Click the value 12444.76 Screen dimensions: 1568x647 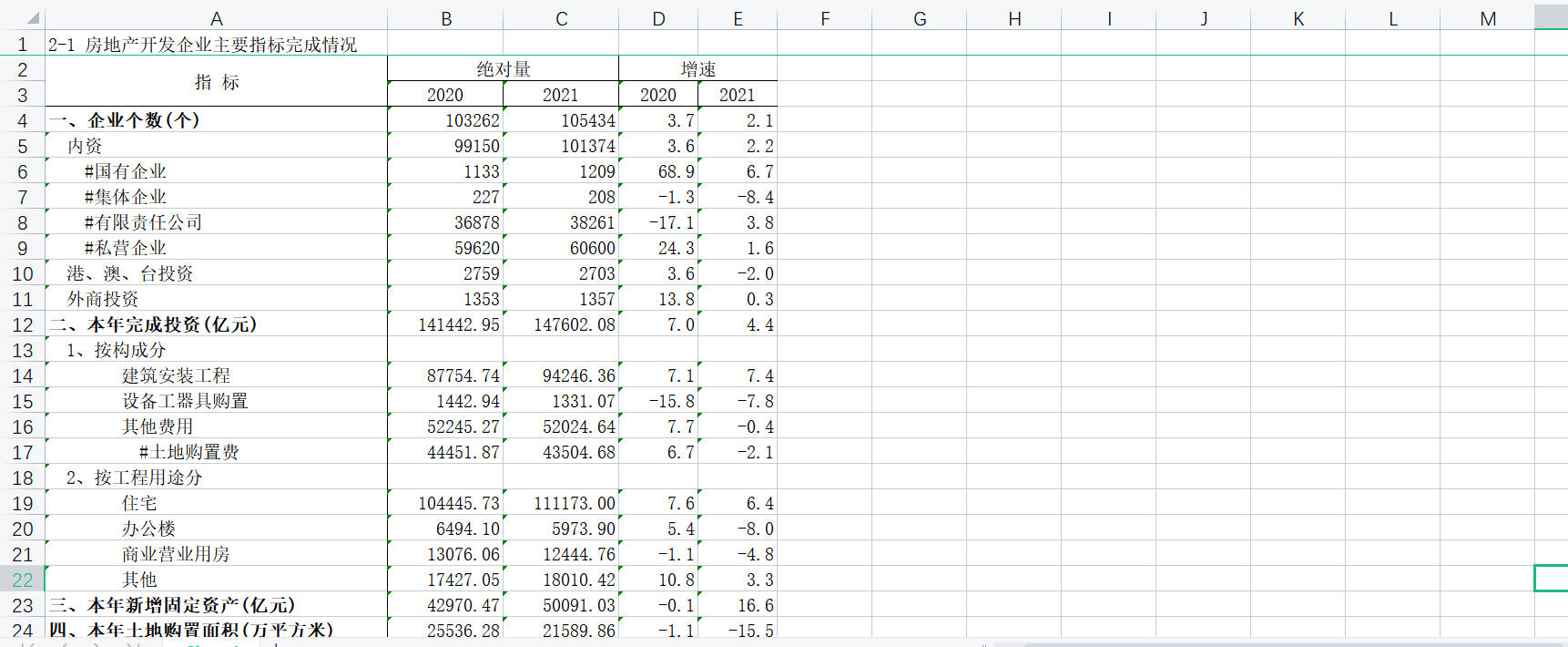pos(579,554)
